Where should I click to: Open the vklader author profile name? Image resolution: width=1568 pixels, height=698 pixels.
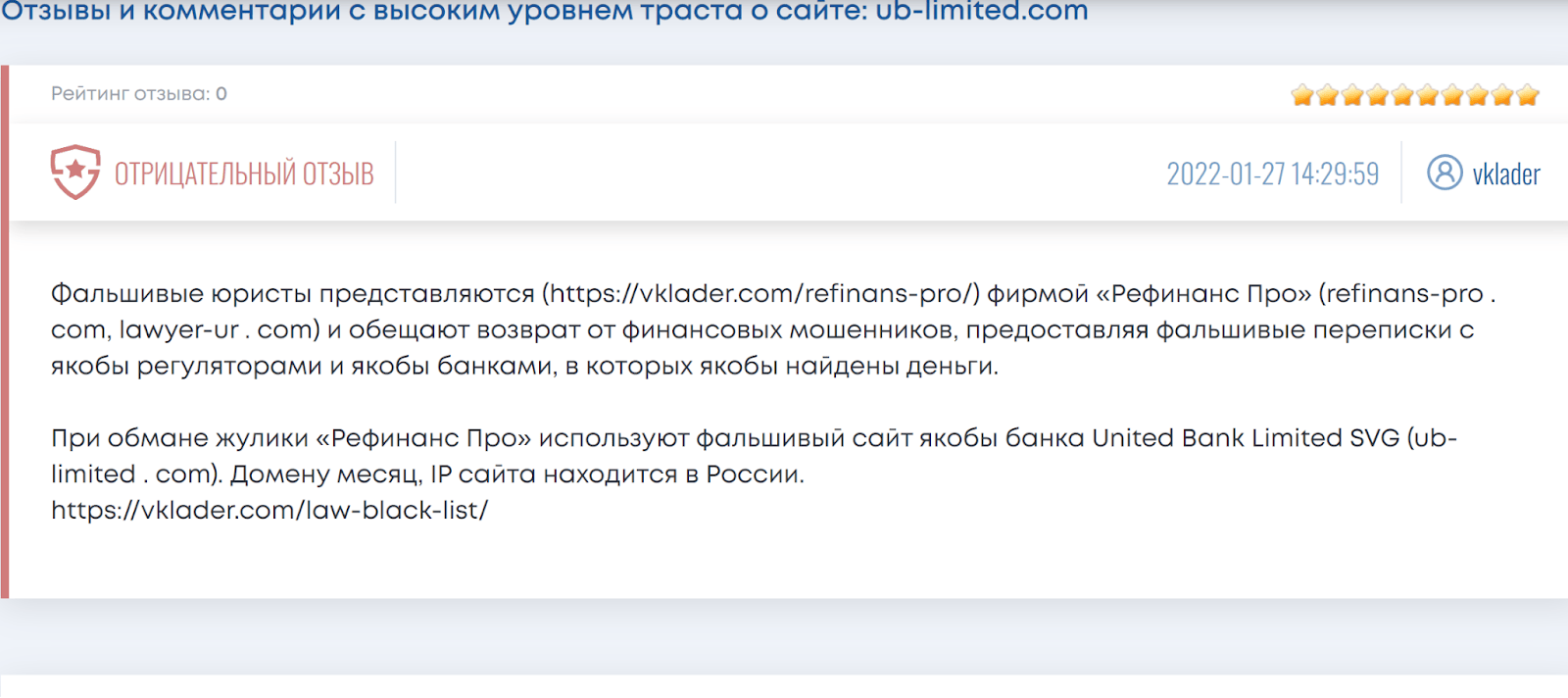point(1506,174)
